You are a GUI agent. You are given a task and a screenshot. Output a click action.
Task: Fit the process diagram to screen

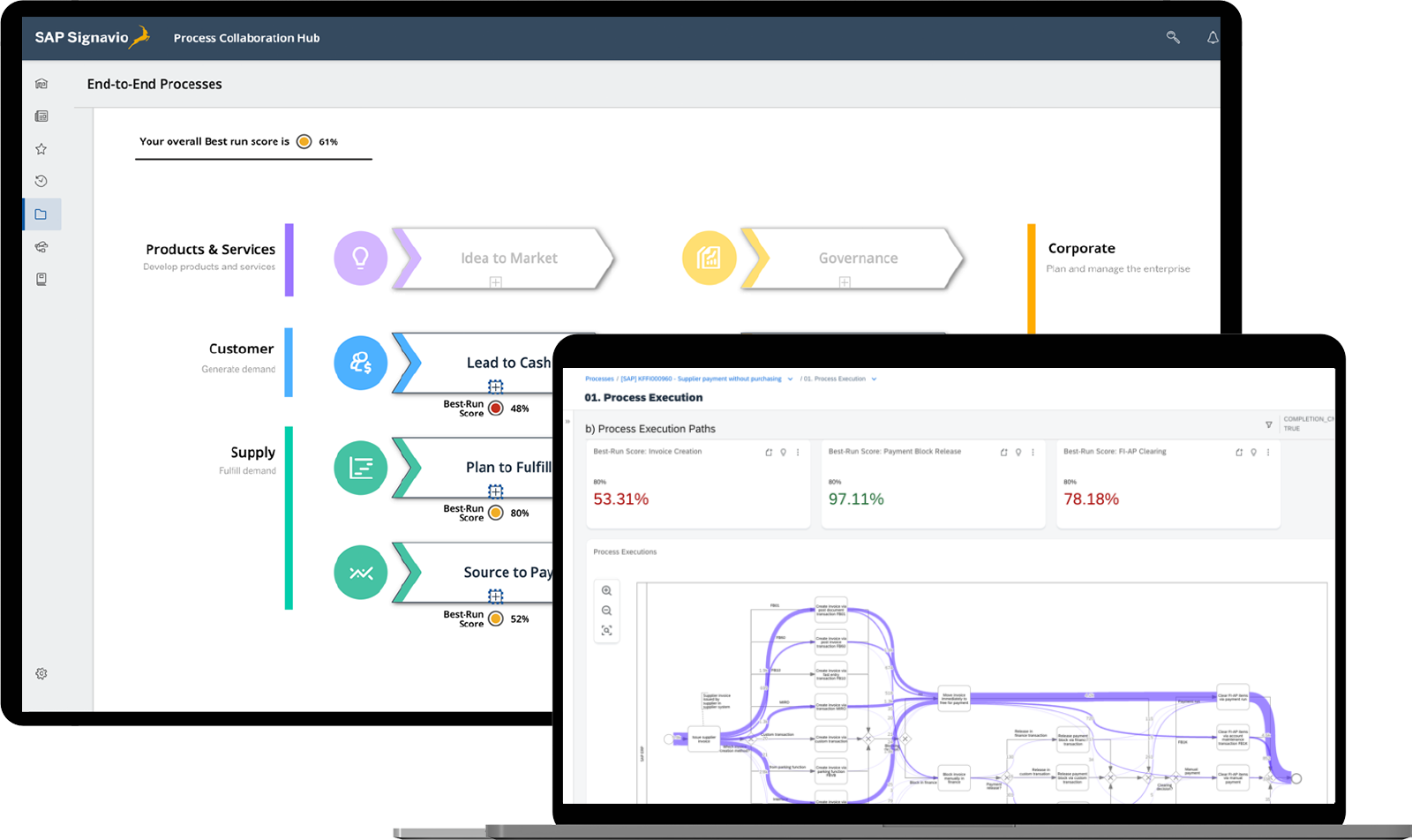pos(607,631)
